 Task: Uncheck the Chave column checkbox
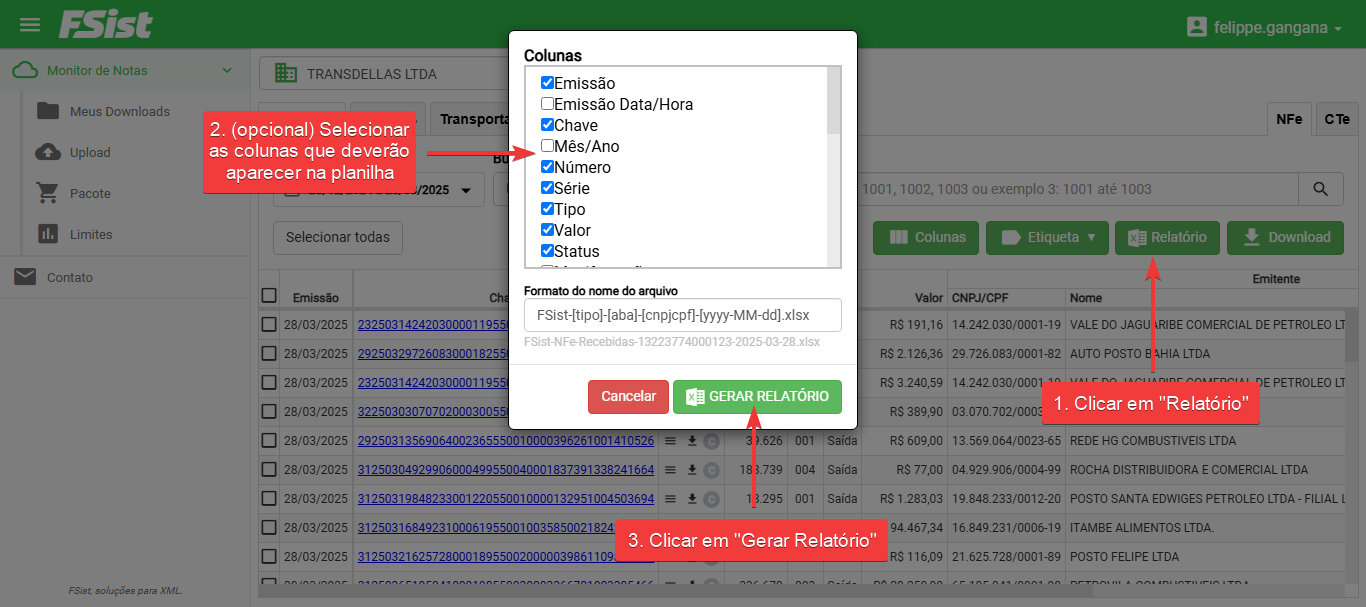point(547,125)
